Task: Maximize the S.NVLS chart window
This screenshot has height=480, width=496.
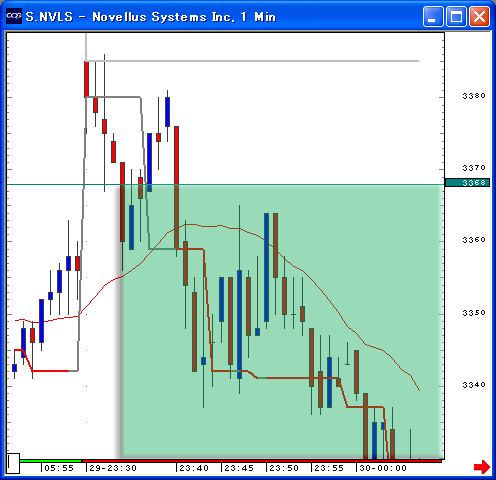Action: pos(456,16)
